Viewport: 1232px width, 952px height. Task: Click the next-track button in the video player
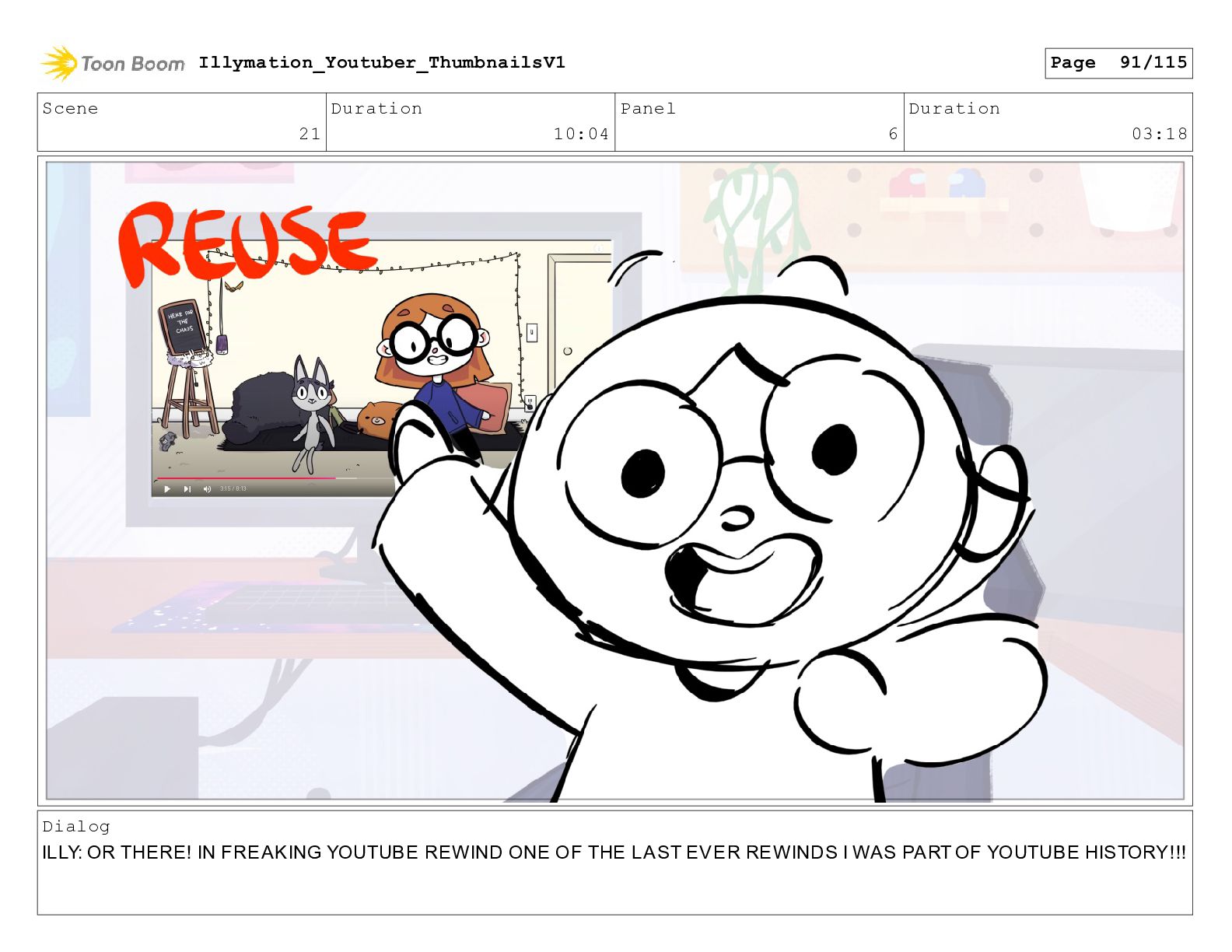(x=187, y=489)
